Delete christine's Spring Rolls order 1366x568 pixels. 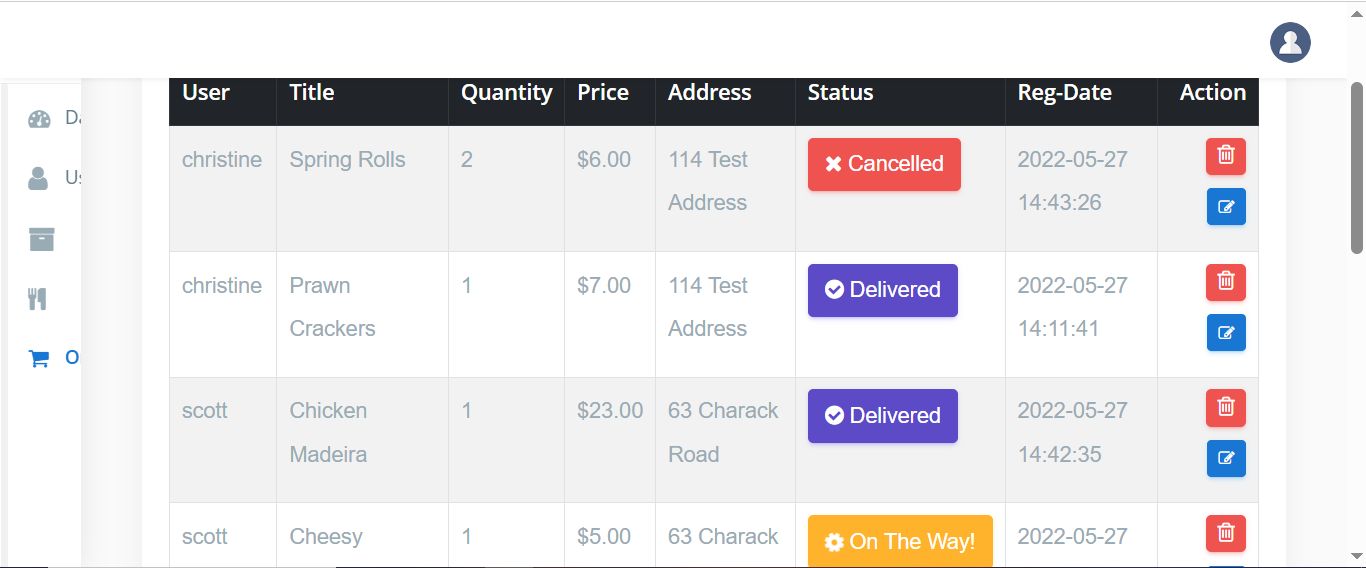click(x=1226, y=156)
